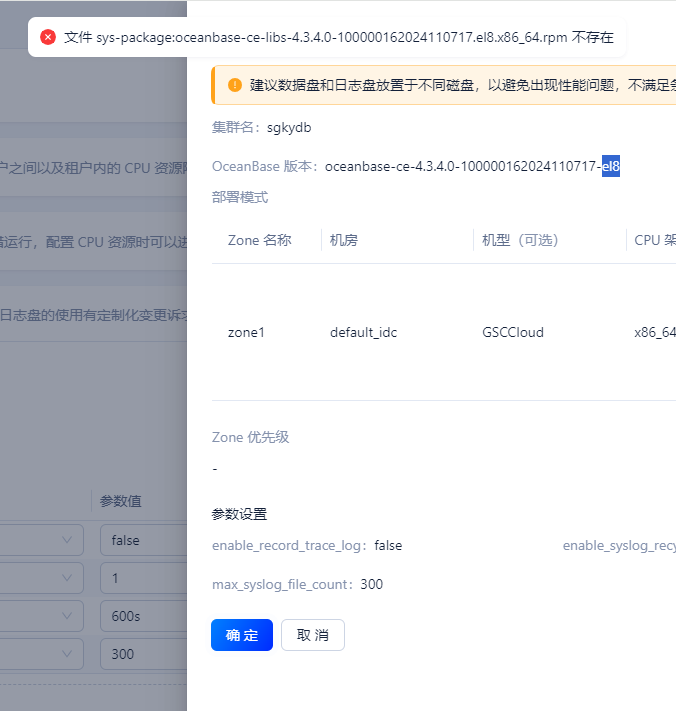Open the dropdown next to the false value
Image resolution: width=676 pixels, height=711 pixels.
click(67, 540)
